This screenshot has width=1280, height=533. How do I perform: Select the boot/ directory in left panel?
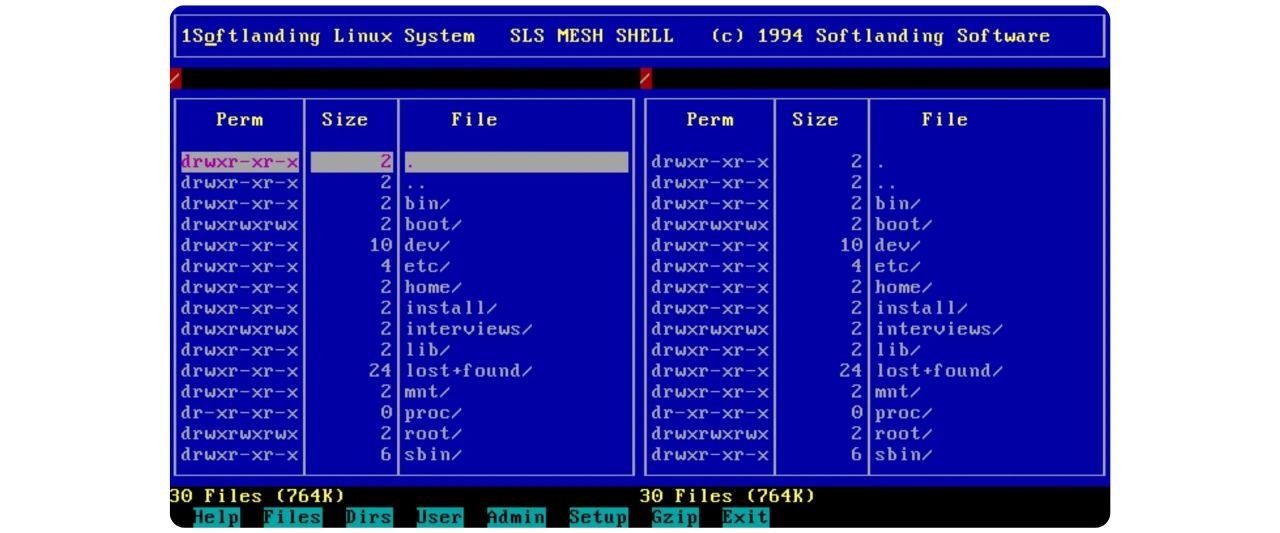433,225
